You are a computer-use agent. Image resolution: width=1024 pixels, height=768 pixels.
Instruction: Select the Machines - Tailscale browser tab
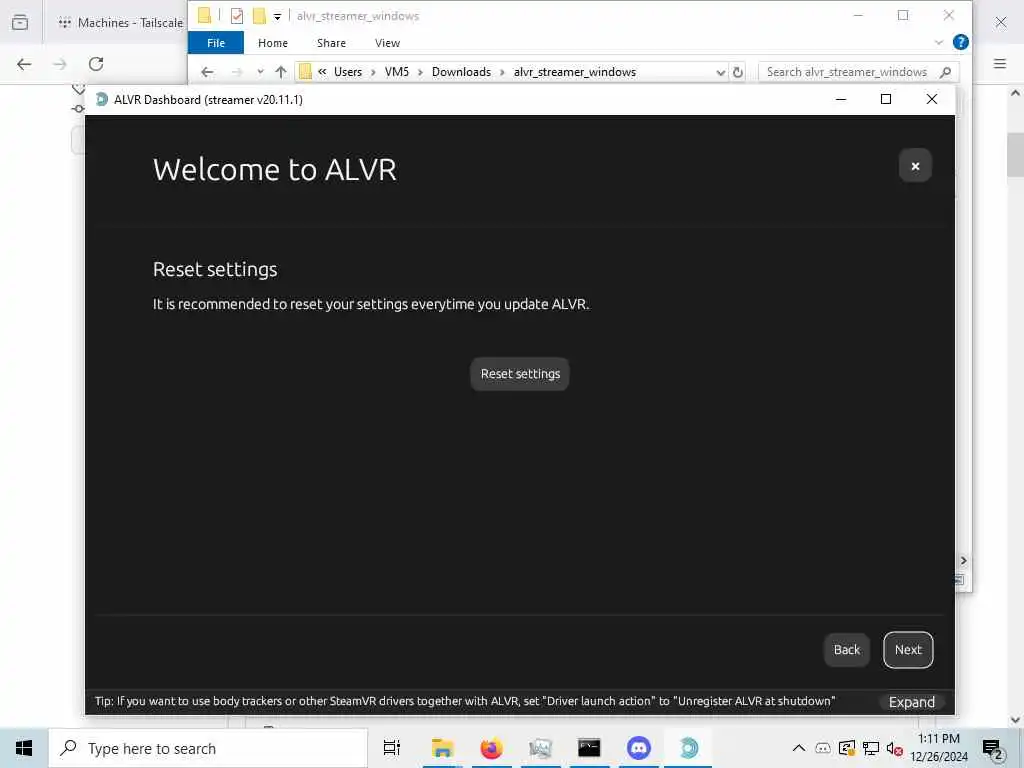point(121,23)
